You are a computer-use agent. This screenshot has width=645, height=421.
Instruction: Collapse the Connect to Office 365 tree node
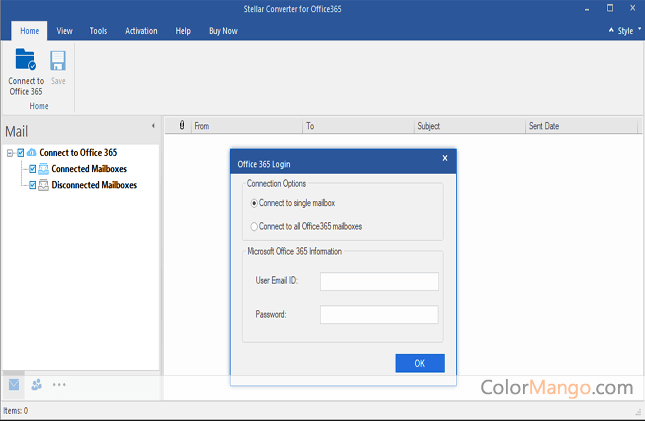point(10,153)
